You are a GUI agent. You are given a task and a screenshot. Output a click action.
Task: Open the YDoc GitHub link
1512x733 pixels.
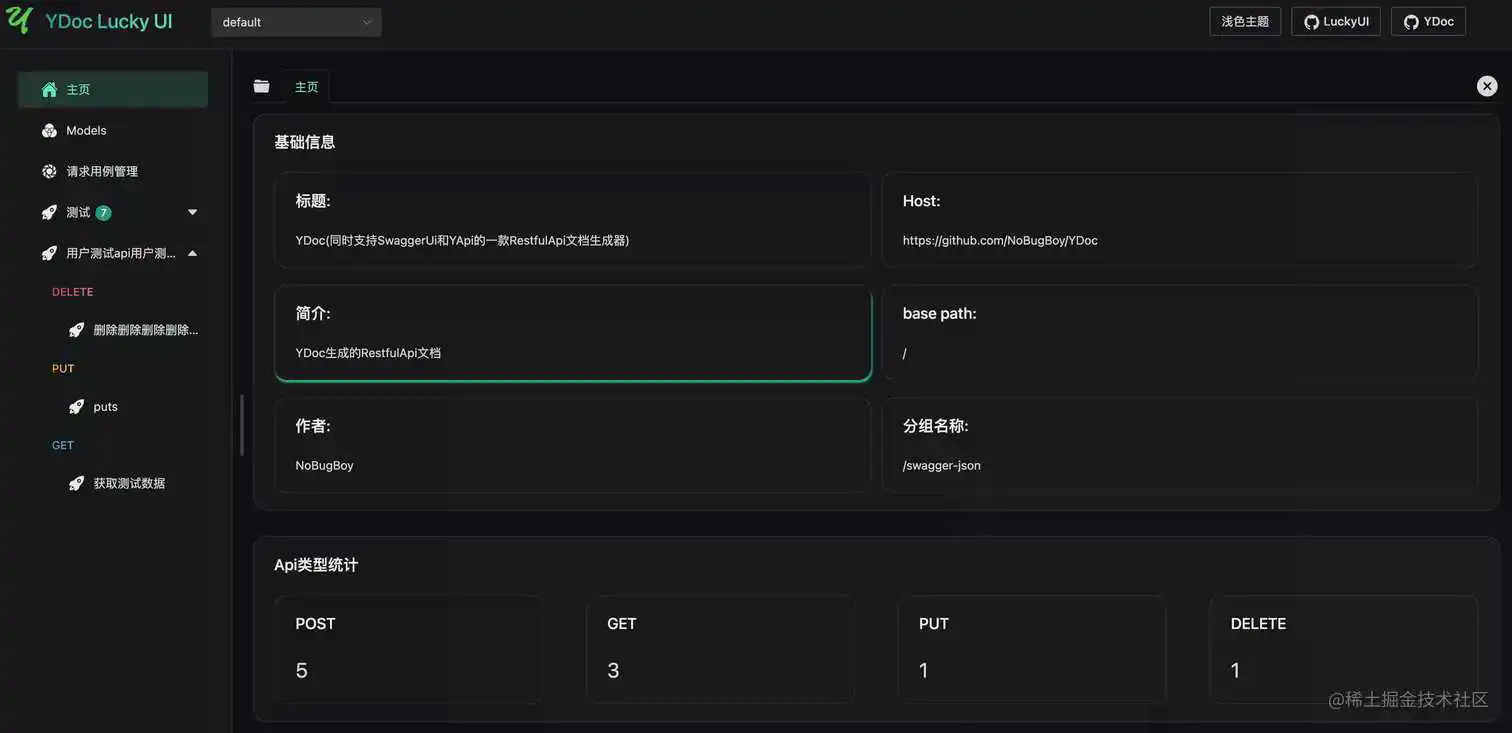point(1428,21)
